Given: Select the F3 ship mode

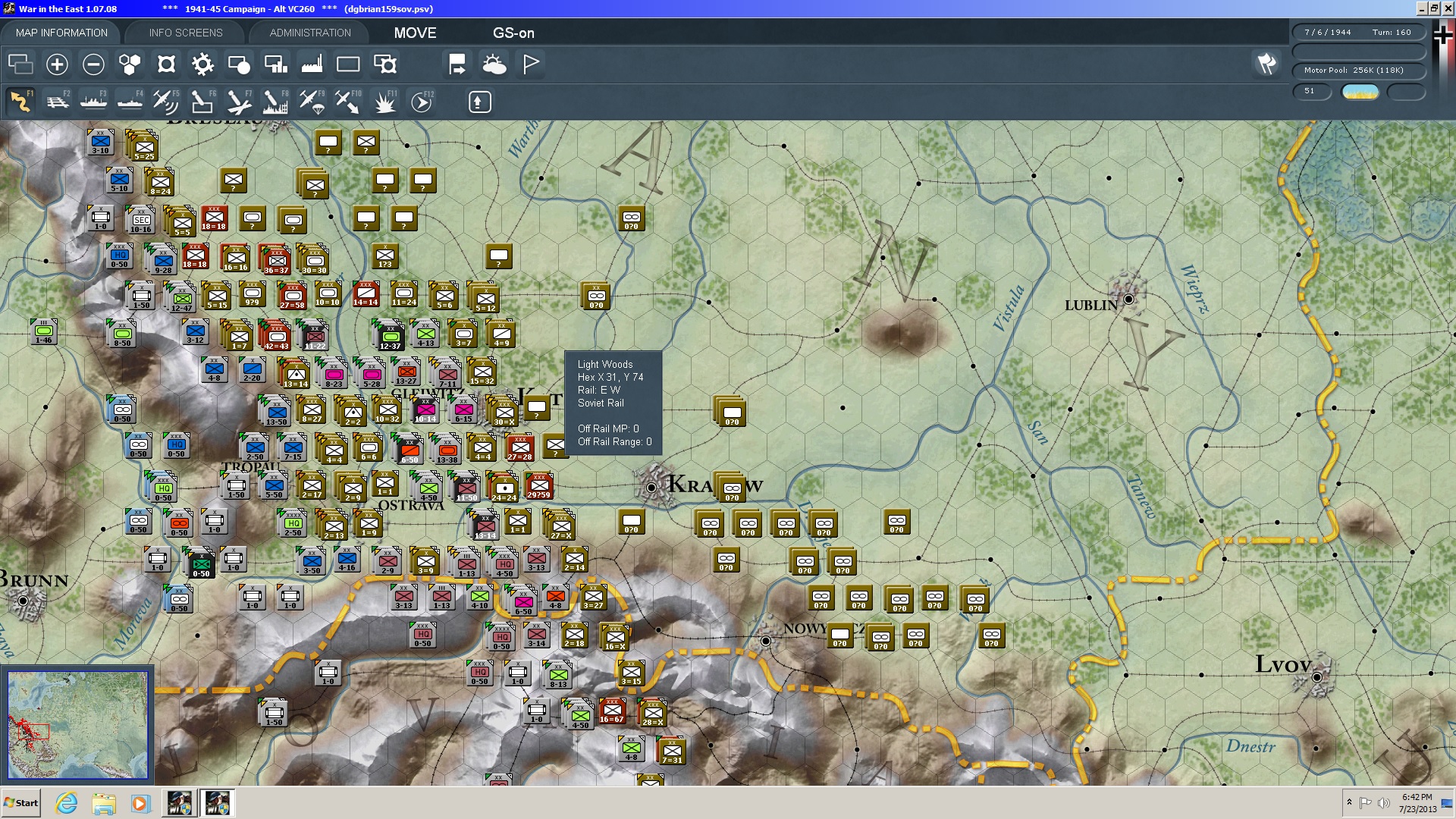Looking at the screenshot, I should (93, 102).
